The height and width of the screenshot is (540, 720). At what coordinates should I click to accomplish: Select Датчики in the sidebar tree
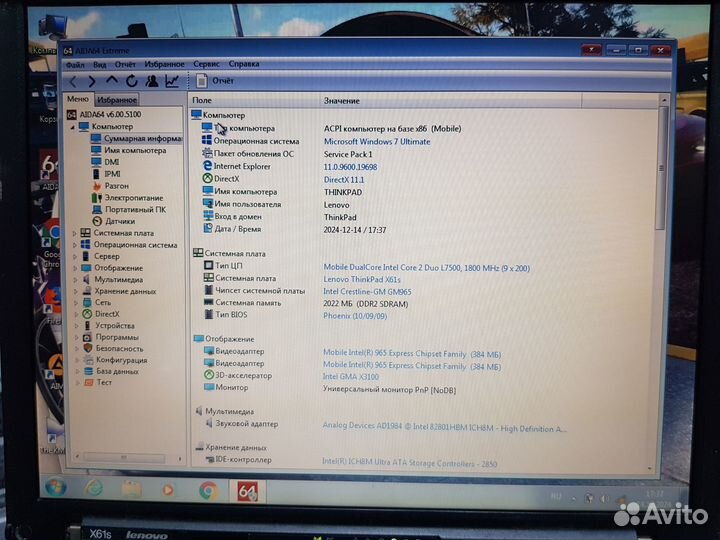coord(119,221)
